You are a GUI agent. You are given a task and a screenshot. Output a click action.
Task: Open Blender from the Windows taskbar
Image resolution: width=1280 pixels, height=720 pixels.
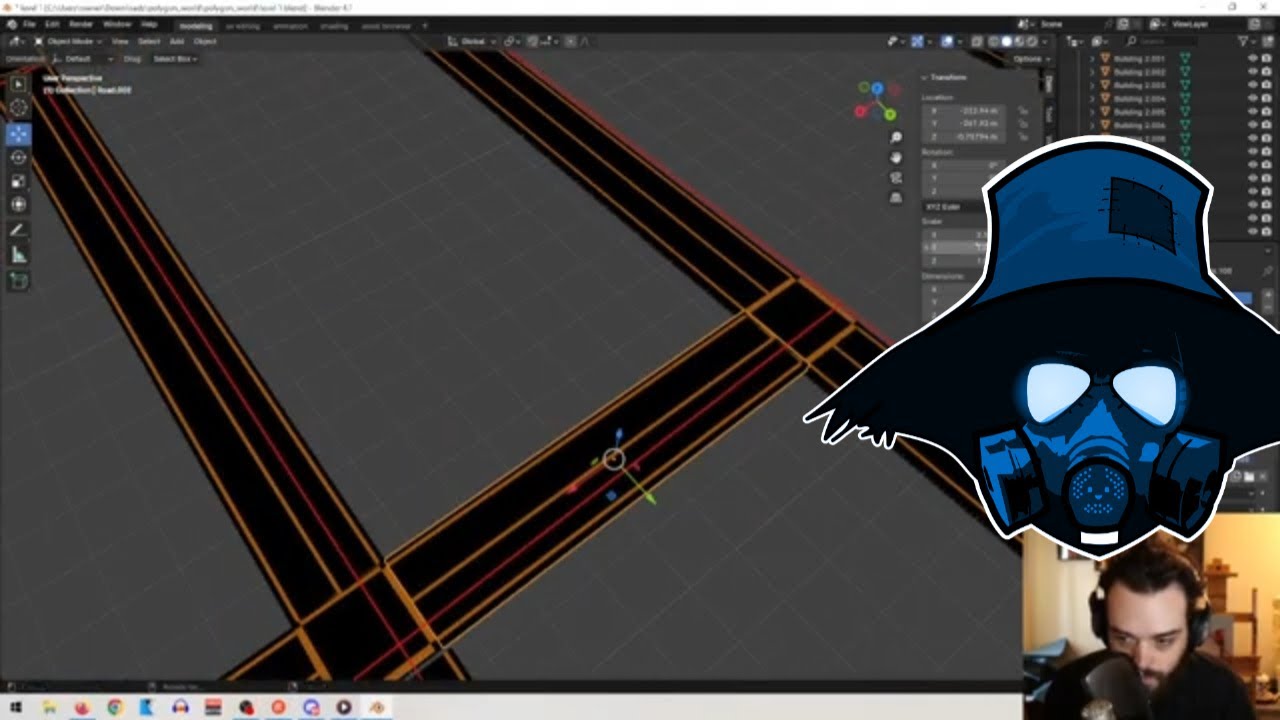pyautogui.click(x=377, y=707)
